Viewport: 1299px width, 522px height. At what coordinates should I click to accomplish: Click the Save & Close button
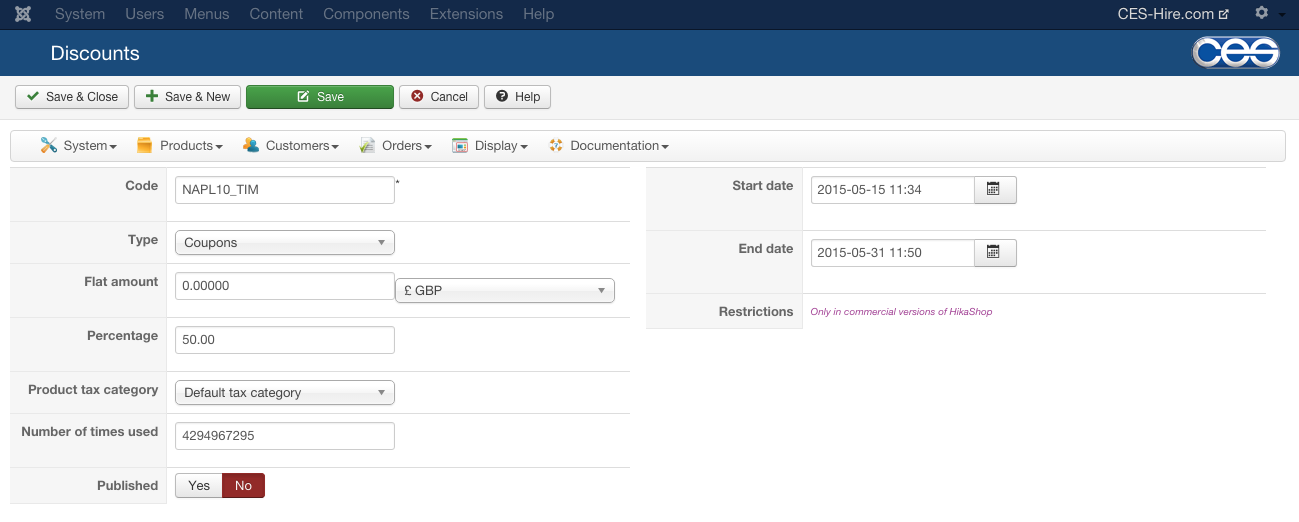[x=71, y=97]
